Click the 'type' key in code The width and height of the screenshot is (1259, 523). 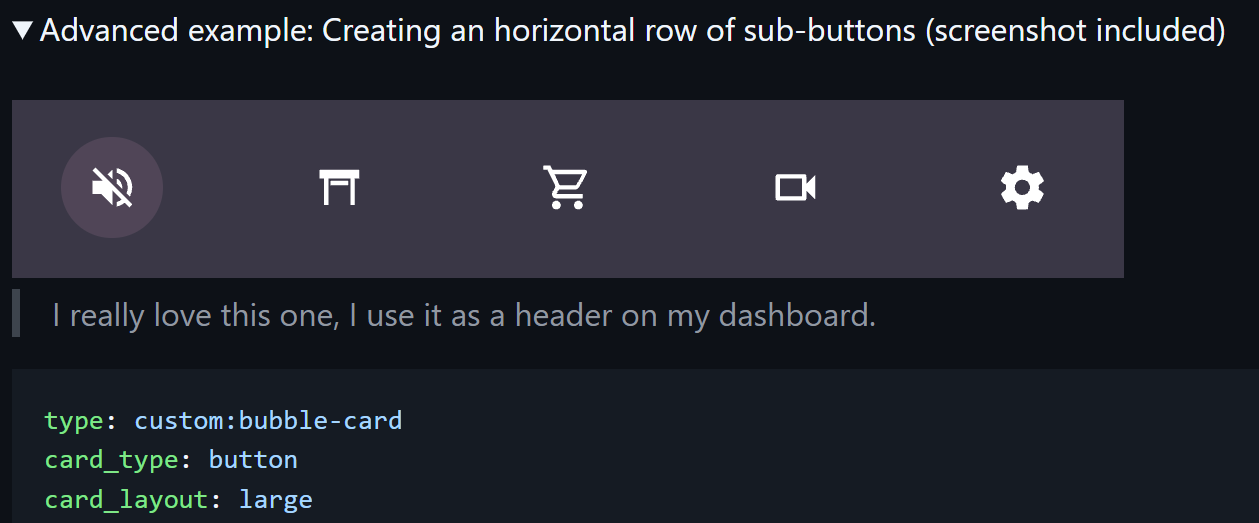[x=73, y=420]
